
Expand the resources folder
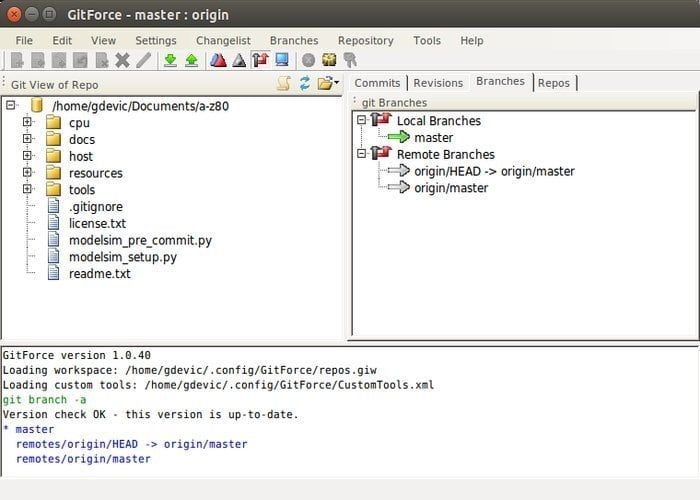pos(27,172)
